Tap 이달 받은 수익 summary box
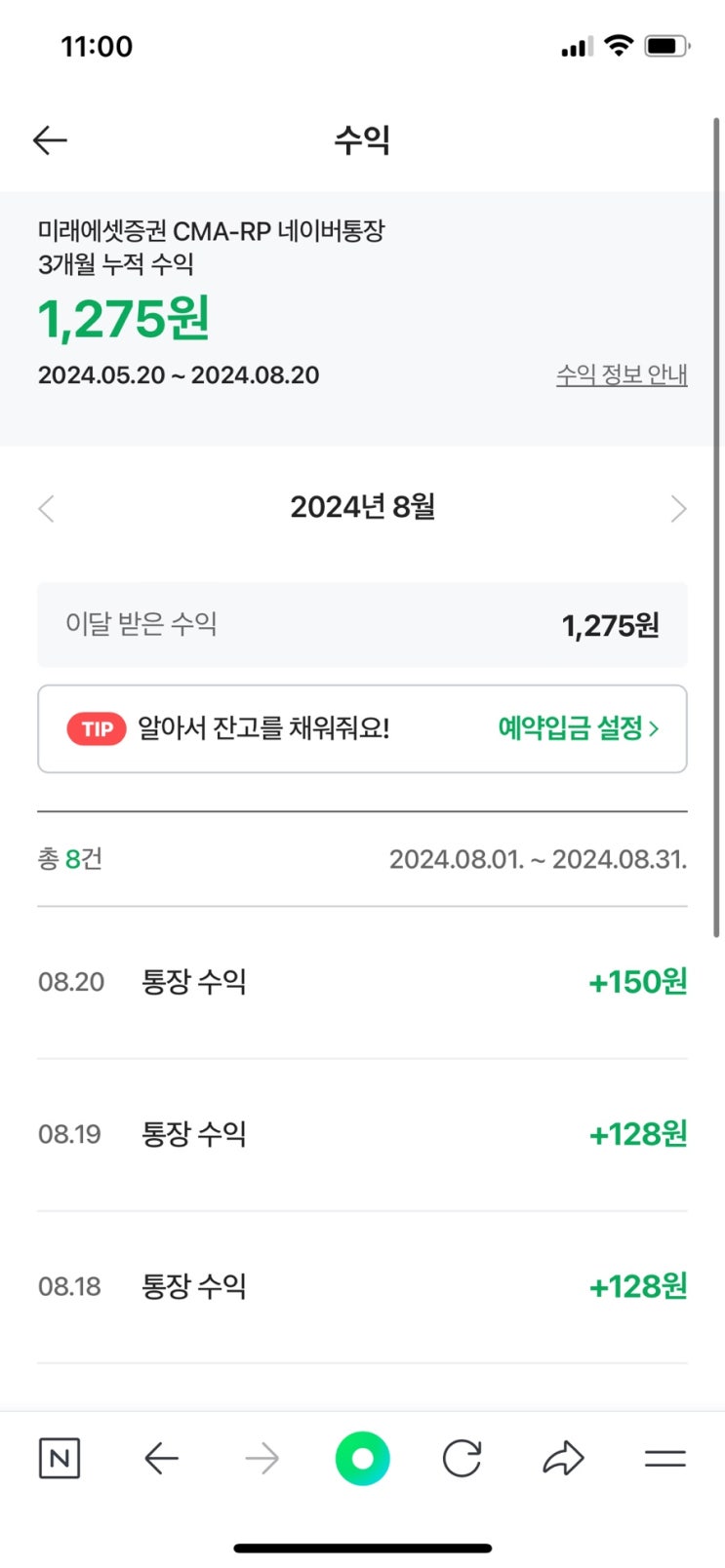 point(362,625)
